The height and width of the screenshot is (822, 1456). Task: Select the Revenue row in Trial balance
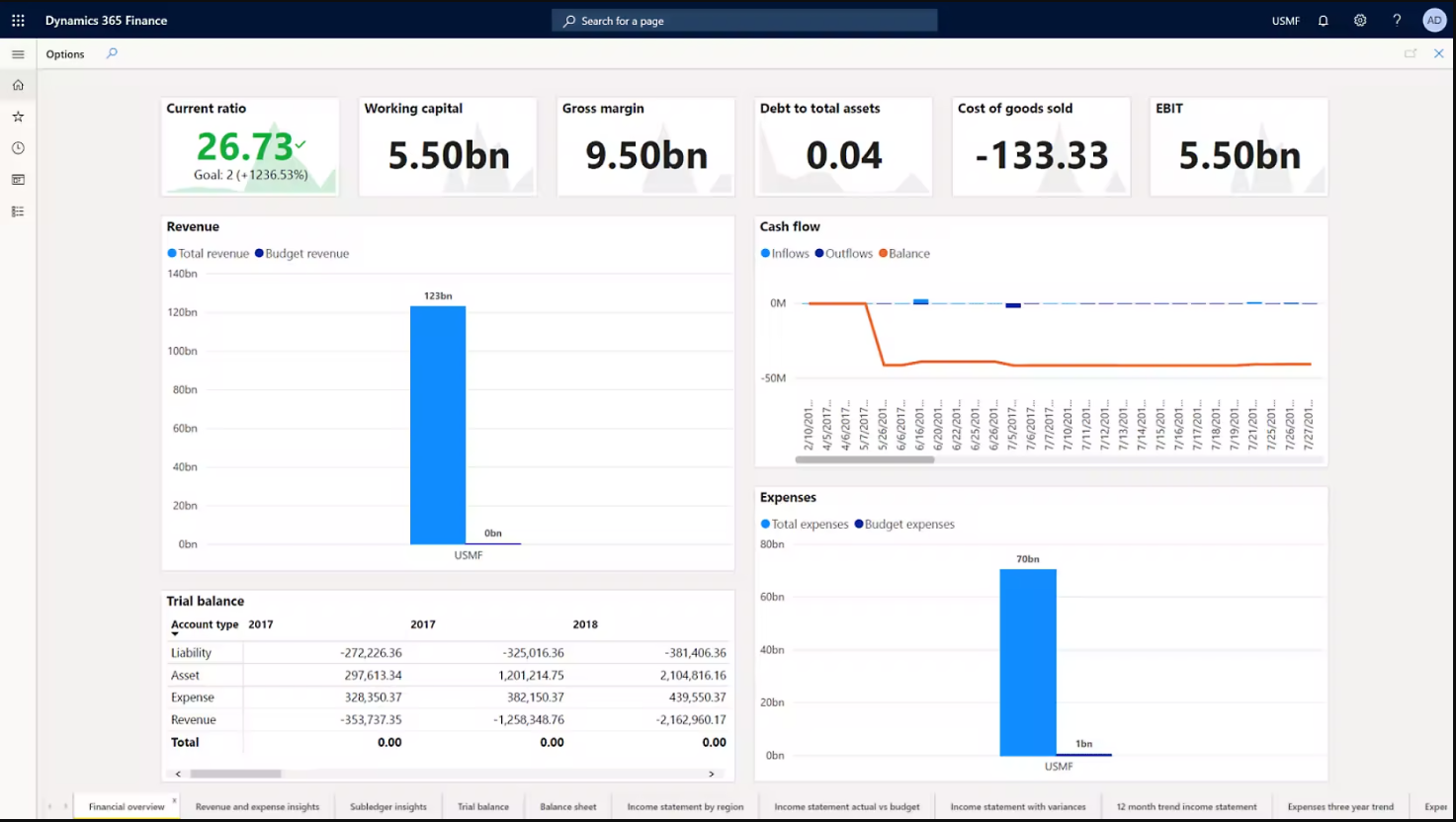pos(448,720)
